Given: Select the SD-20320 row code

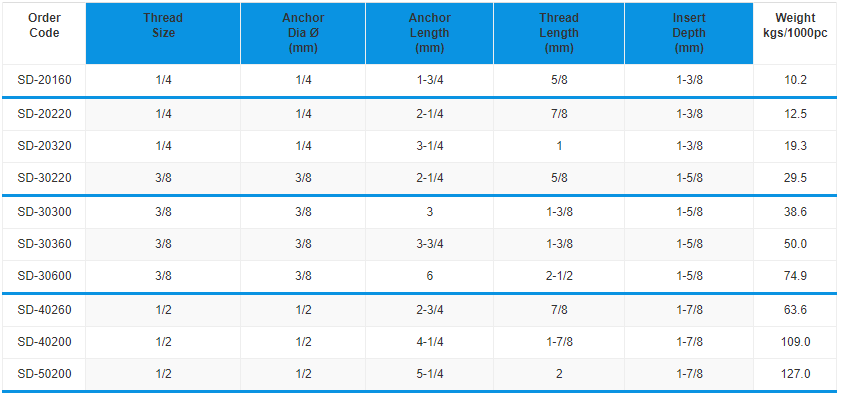Looking at the screenshot, I should (44, 146).
